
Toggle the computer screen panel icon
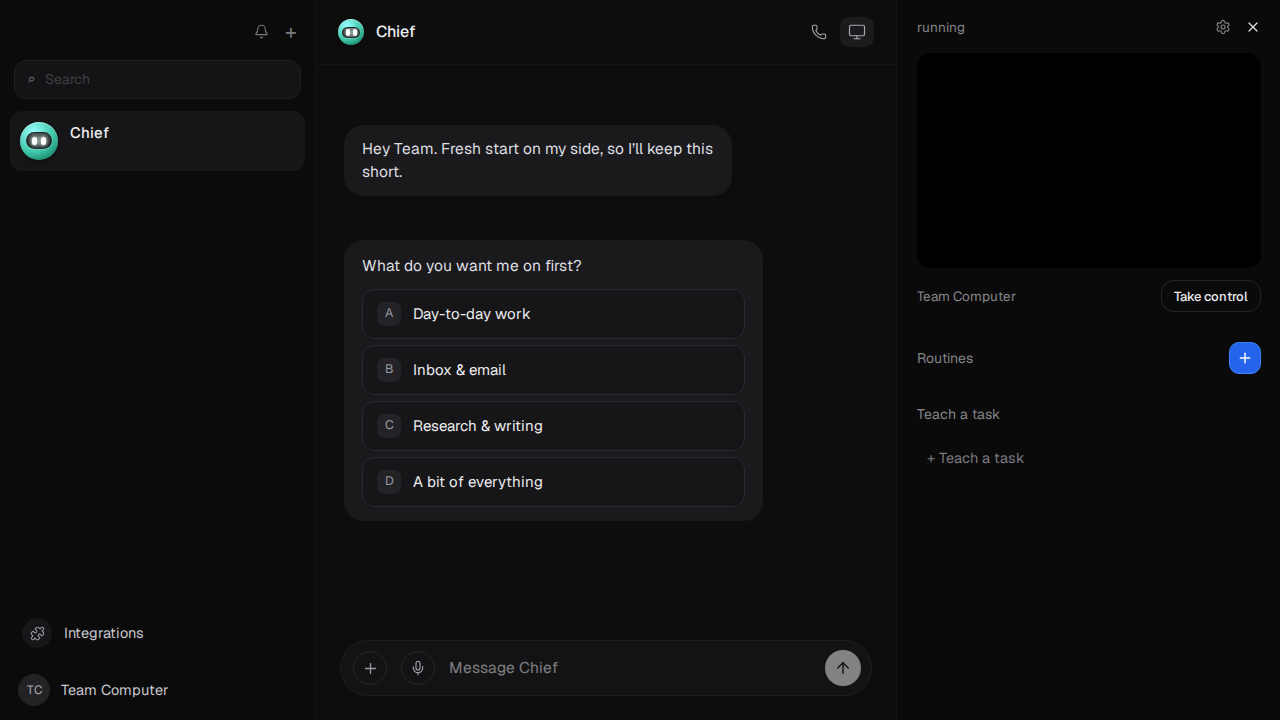tap(857, 32)
